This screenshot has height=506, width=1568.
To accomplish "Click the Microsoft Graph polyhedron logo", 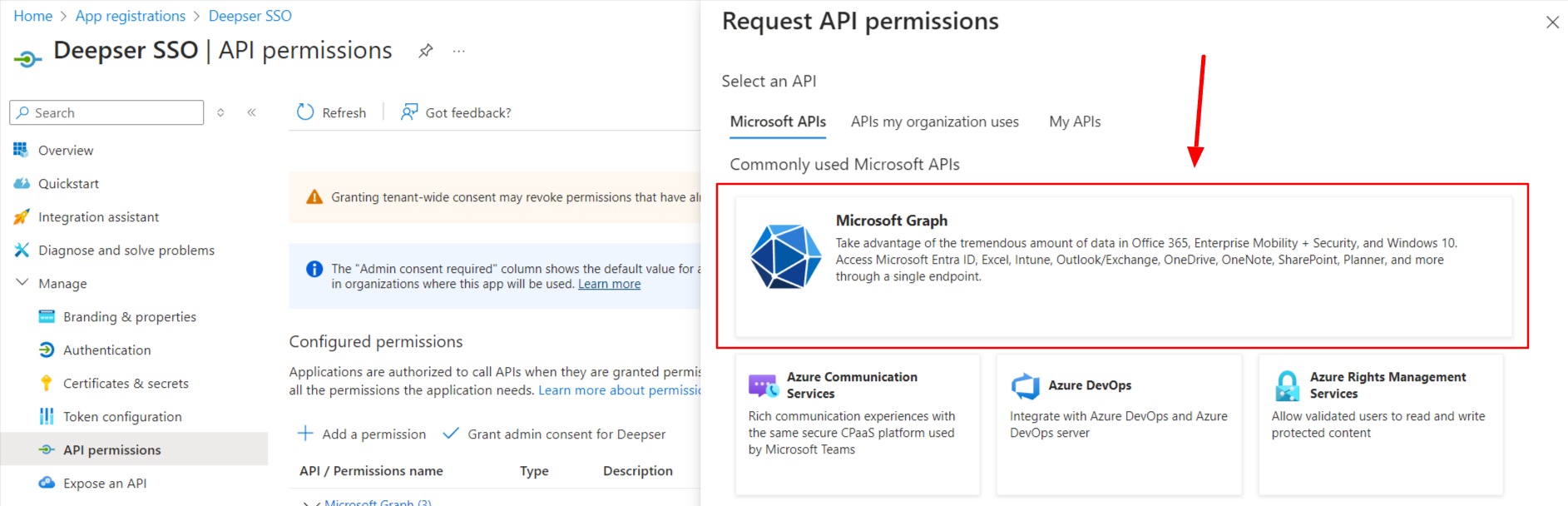I will [786, 256].
